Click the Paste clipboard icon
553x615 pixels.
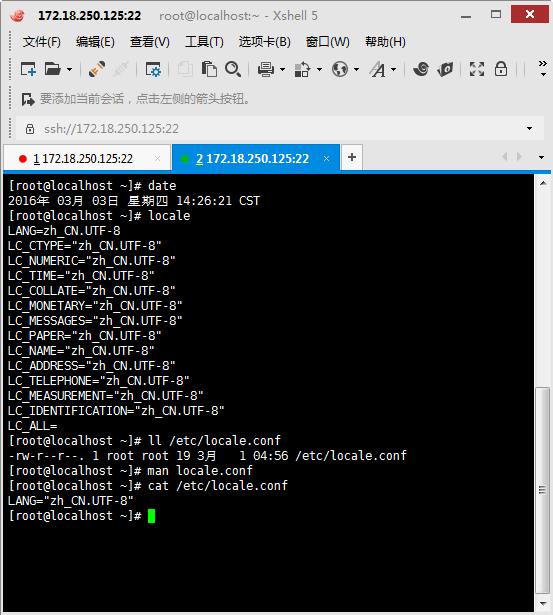tap(209, 69)
